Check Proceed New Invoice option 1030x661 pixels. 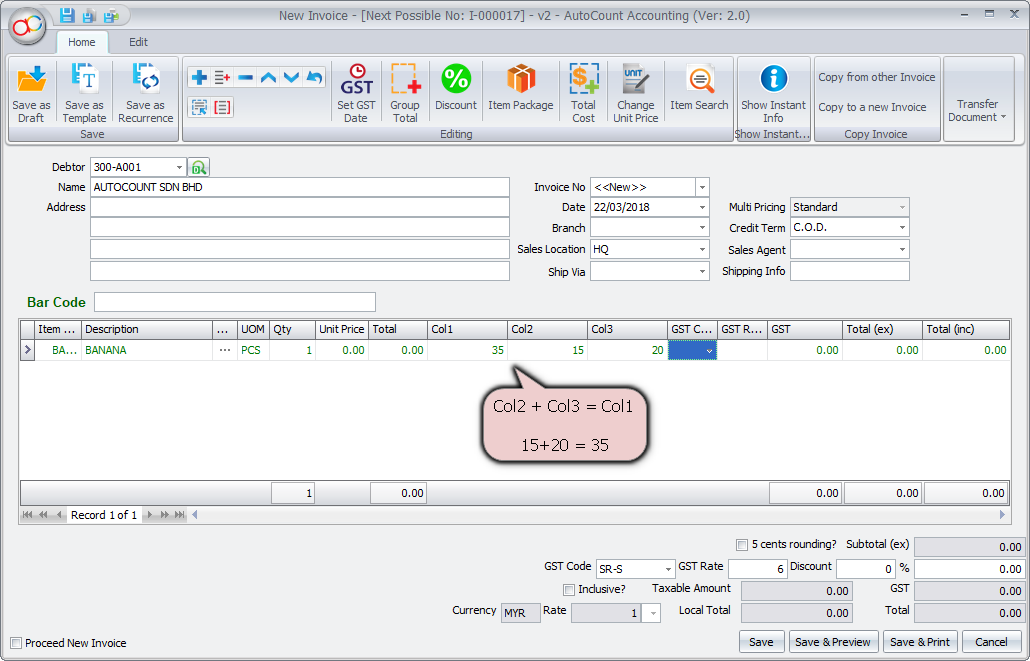coord(16,643)
